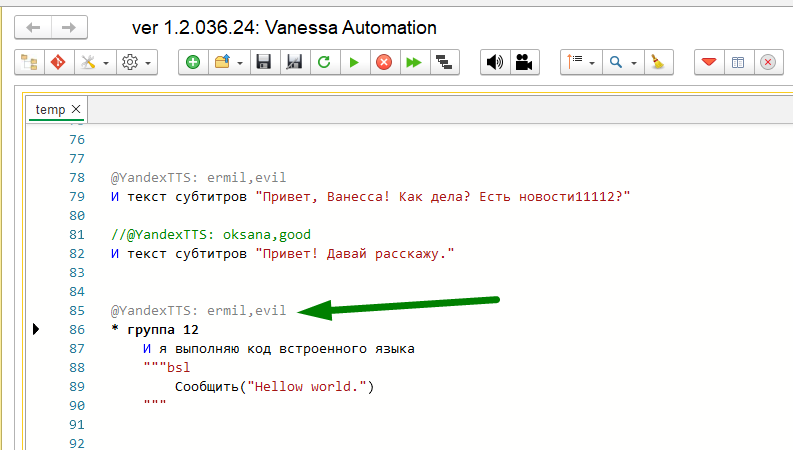Click the '@YandexTTS: ermil,evil' text on line 78
The height and width of the screenshot is (450, 793).
(198, 177)
